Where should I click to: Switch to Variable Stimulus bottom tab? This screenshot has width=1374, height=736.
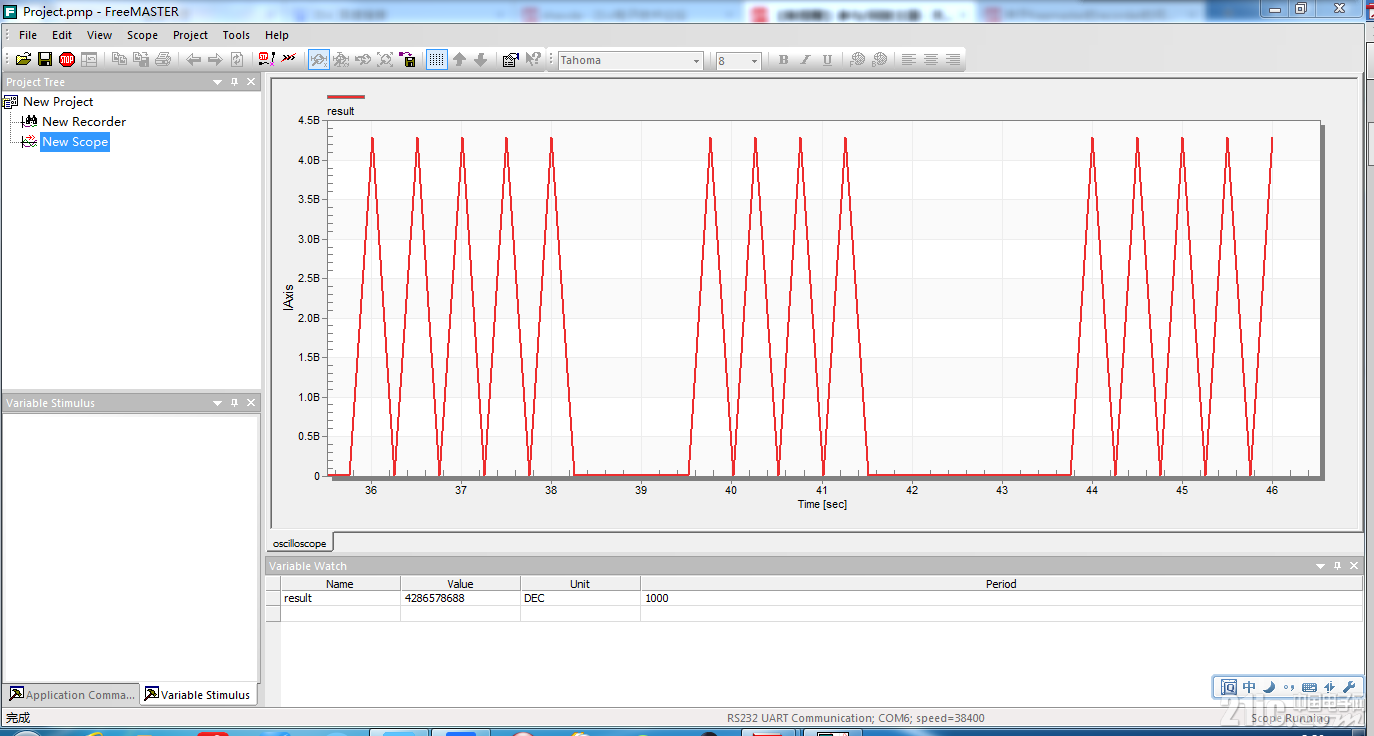pyautogui.click(x=196, y=694)
